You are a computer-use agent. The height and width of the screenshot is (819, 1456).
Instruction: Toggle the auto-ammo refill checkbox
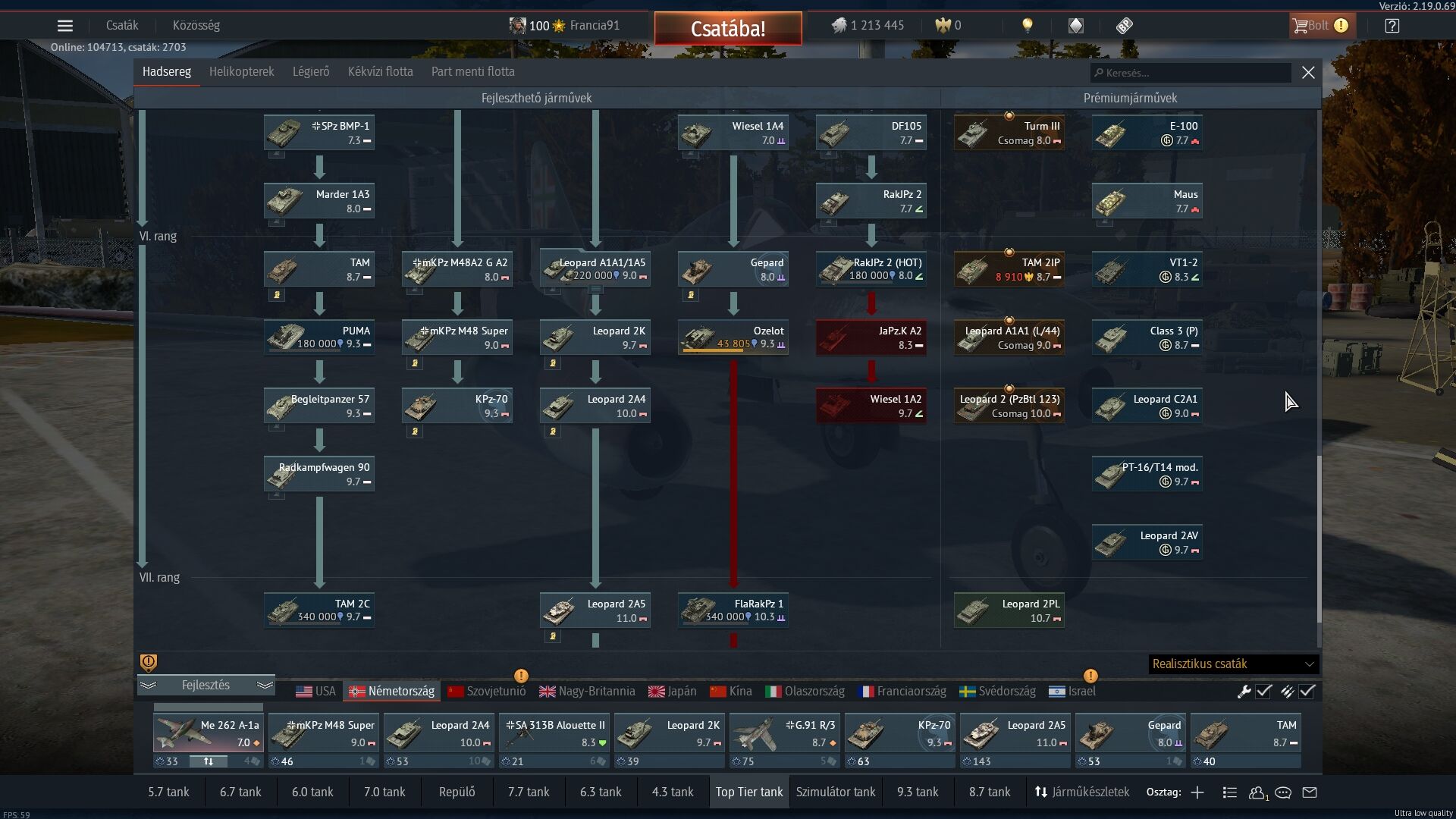click(x=1307, y=692)
